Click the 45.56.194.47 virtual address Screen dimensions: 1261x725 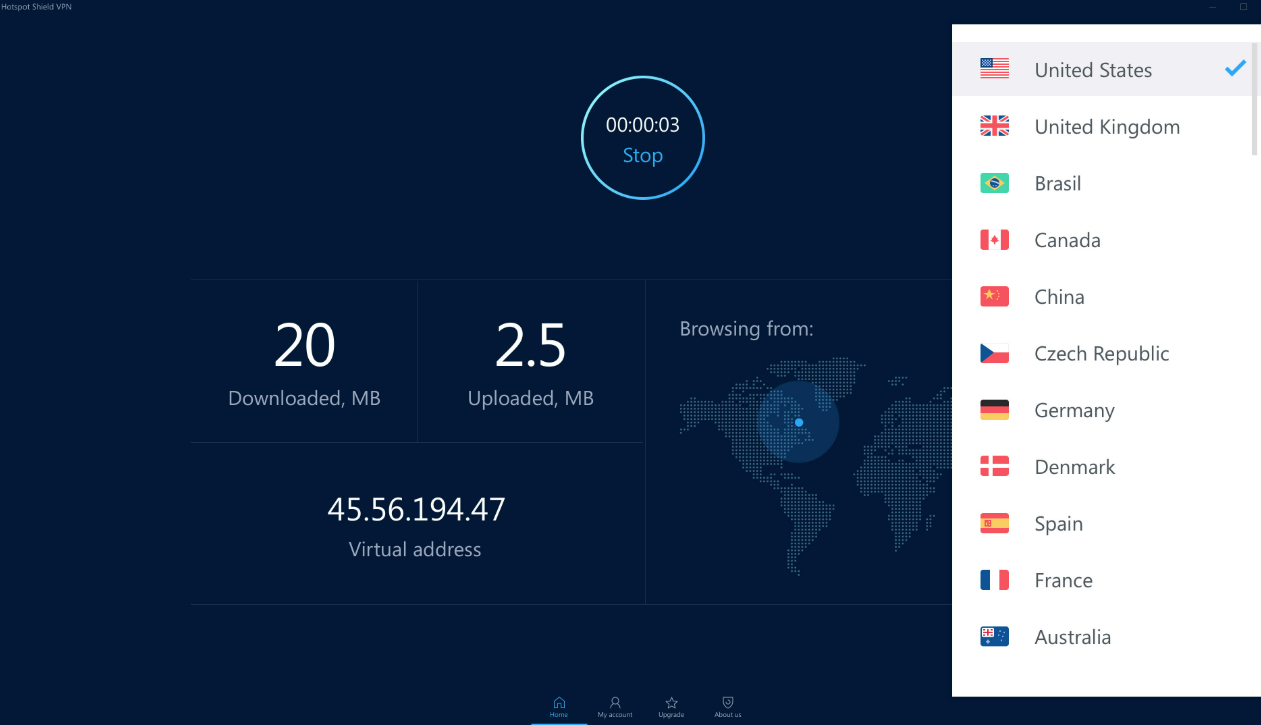click(416, 510)
